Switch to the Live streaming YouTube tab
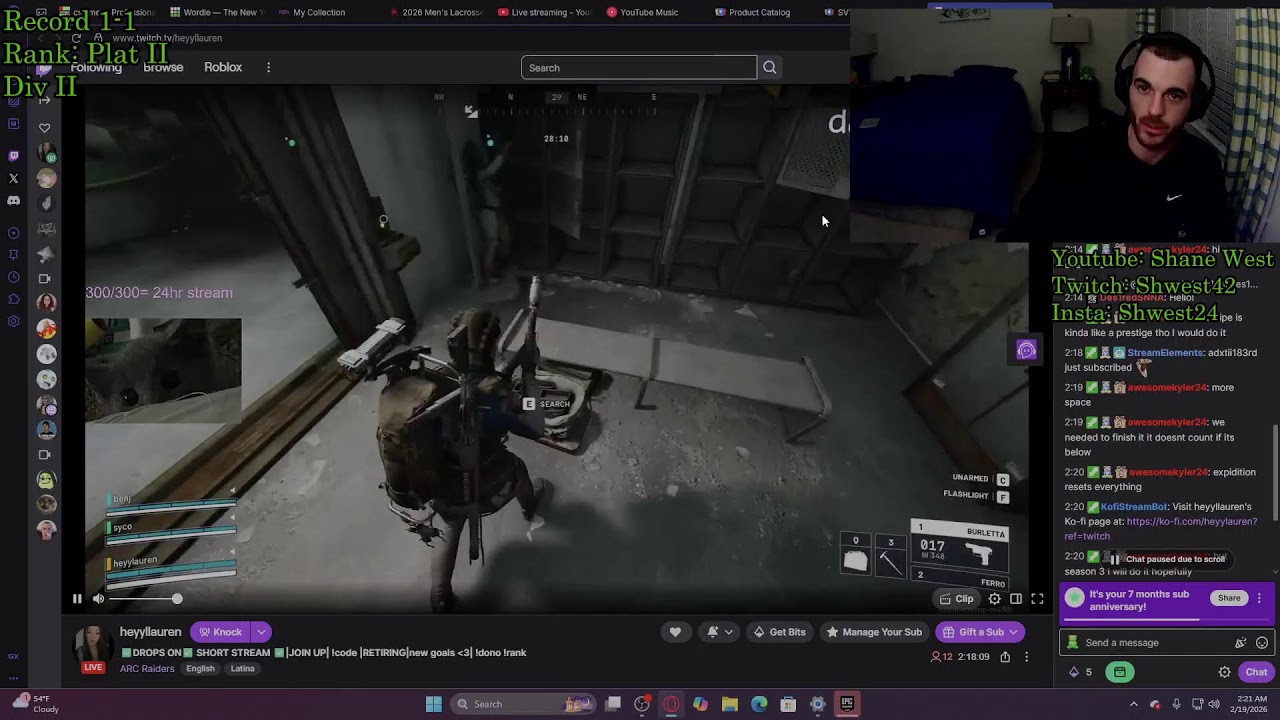 coord(544,12)
